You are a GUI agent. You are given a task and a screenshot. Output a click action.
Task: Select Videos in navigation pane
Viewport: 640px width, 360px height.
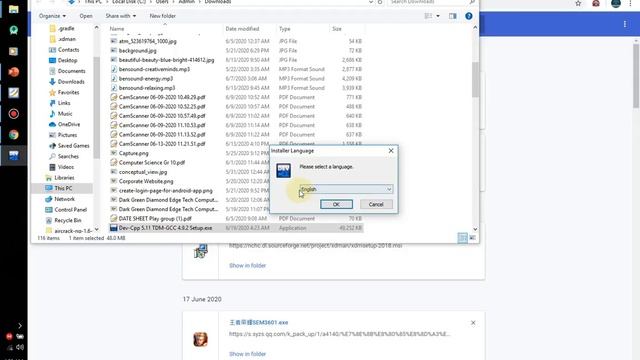click(x=62, y=167)
